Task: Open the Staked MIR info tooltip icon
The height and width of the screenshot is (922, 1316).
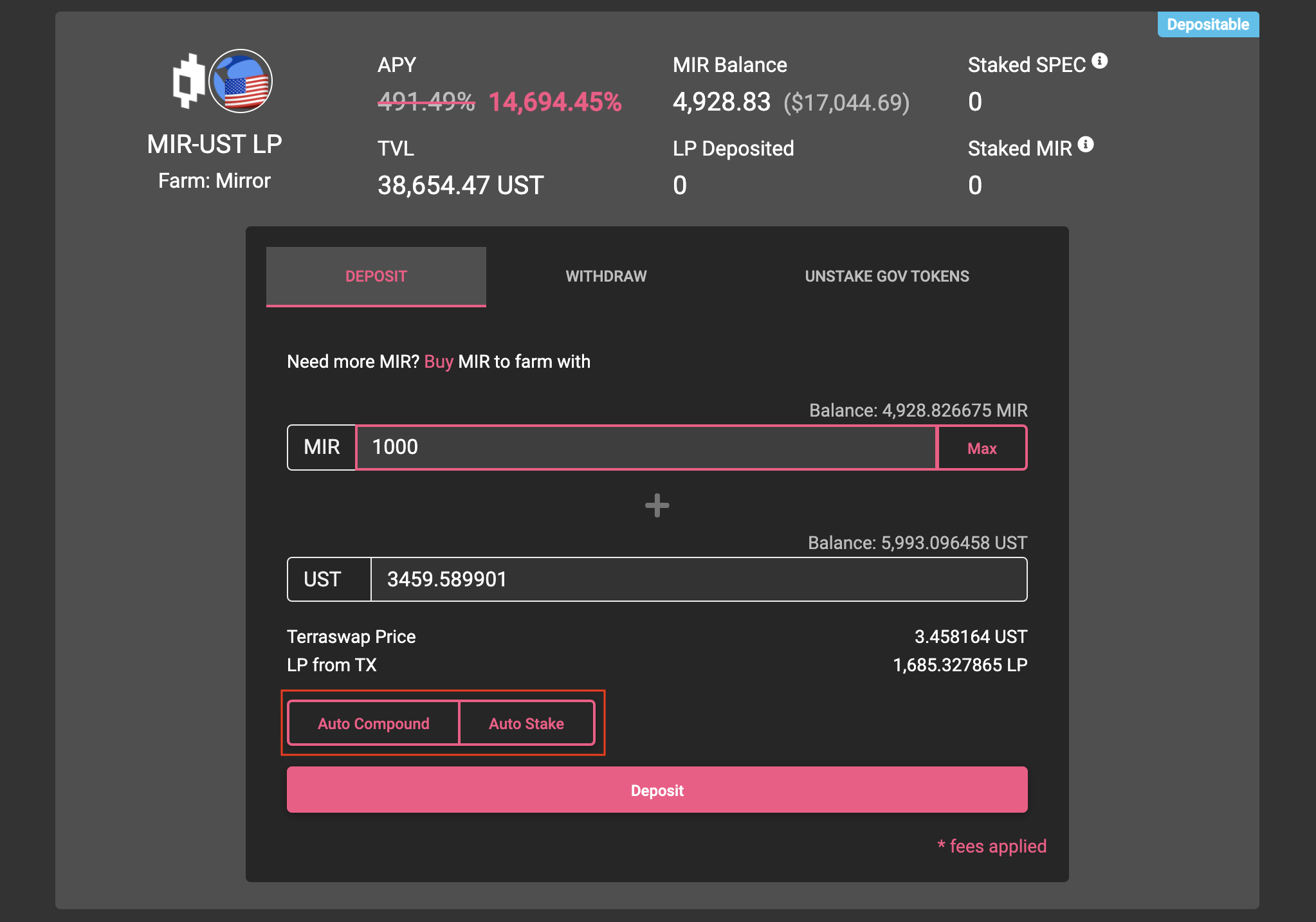Action: pos(1086,144)
